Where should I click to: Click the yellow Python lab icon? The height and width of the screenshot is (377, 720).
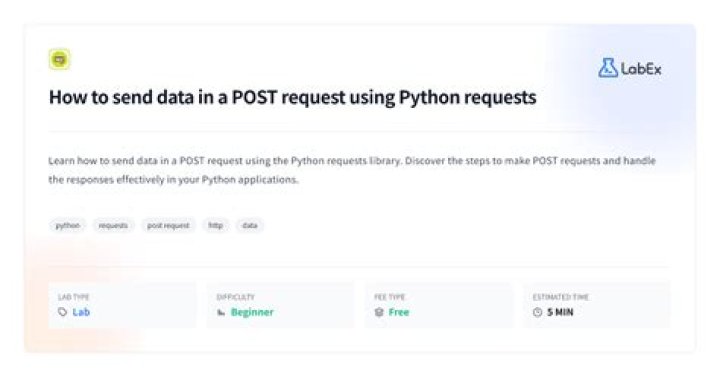click(x=59, y=59)
